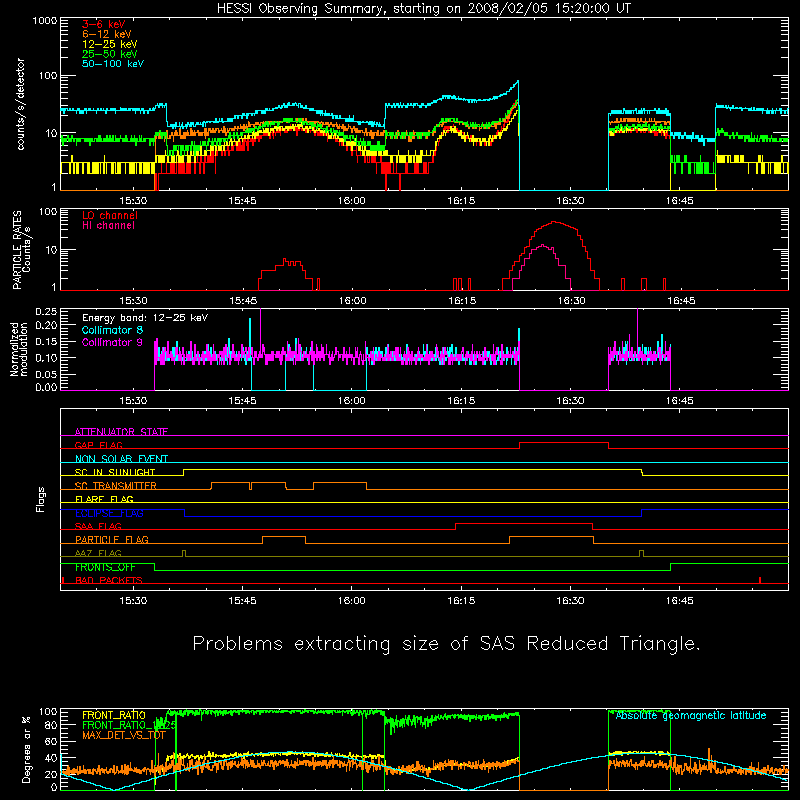This screenshot has width=800, height=800.
Task: Click the HESSI Observing Summary title text
Action: pos(424,9)
